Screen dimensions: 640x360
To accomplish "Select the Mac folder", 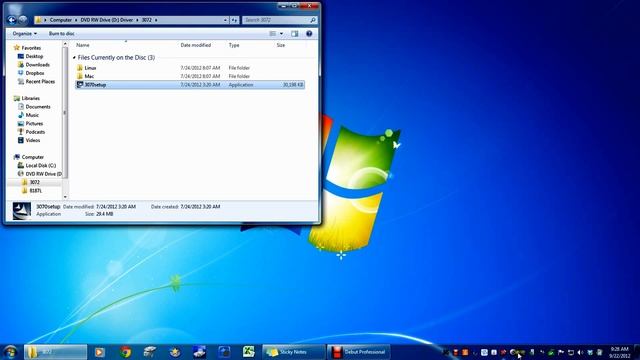I will pos(89,76).
